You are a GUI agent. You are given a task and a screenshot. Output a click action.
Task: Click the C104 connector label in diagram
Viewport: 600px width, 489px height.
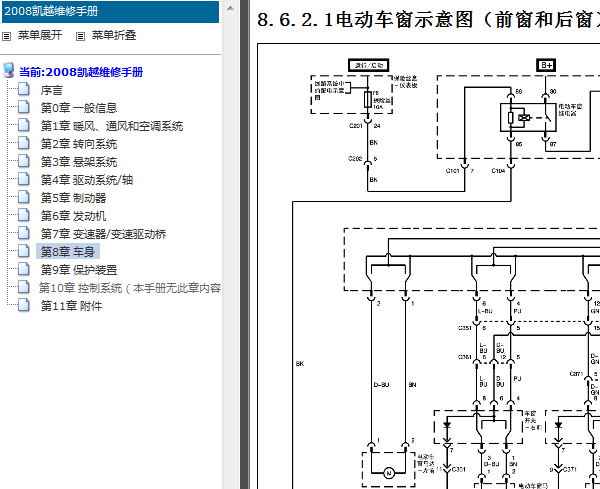tap(499, 171)
